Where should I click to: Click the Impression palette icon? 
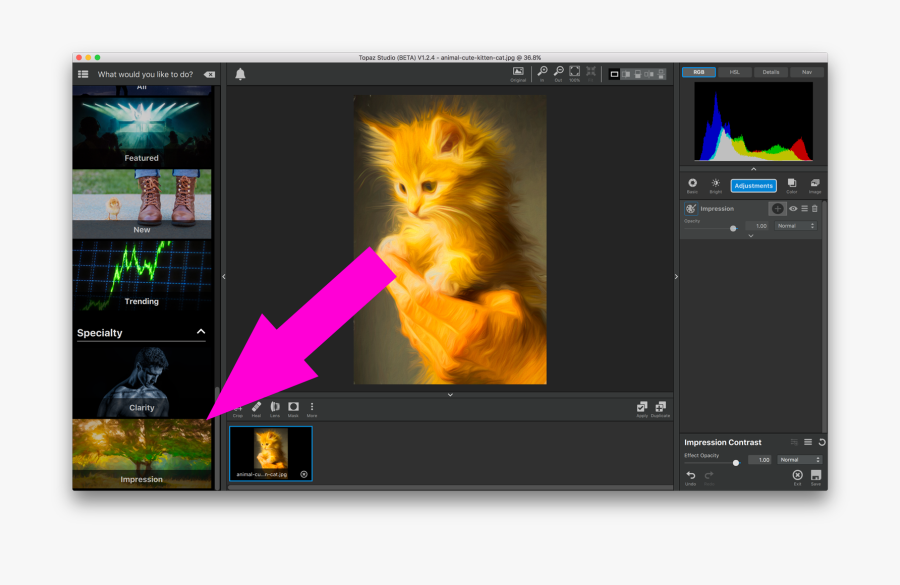pyautogui.click(x=691, y=208)
